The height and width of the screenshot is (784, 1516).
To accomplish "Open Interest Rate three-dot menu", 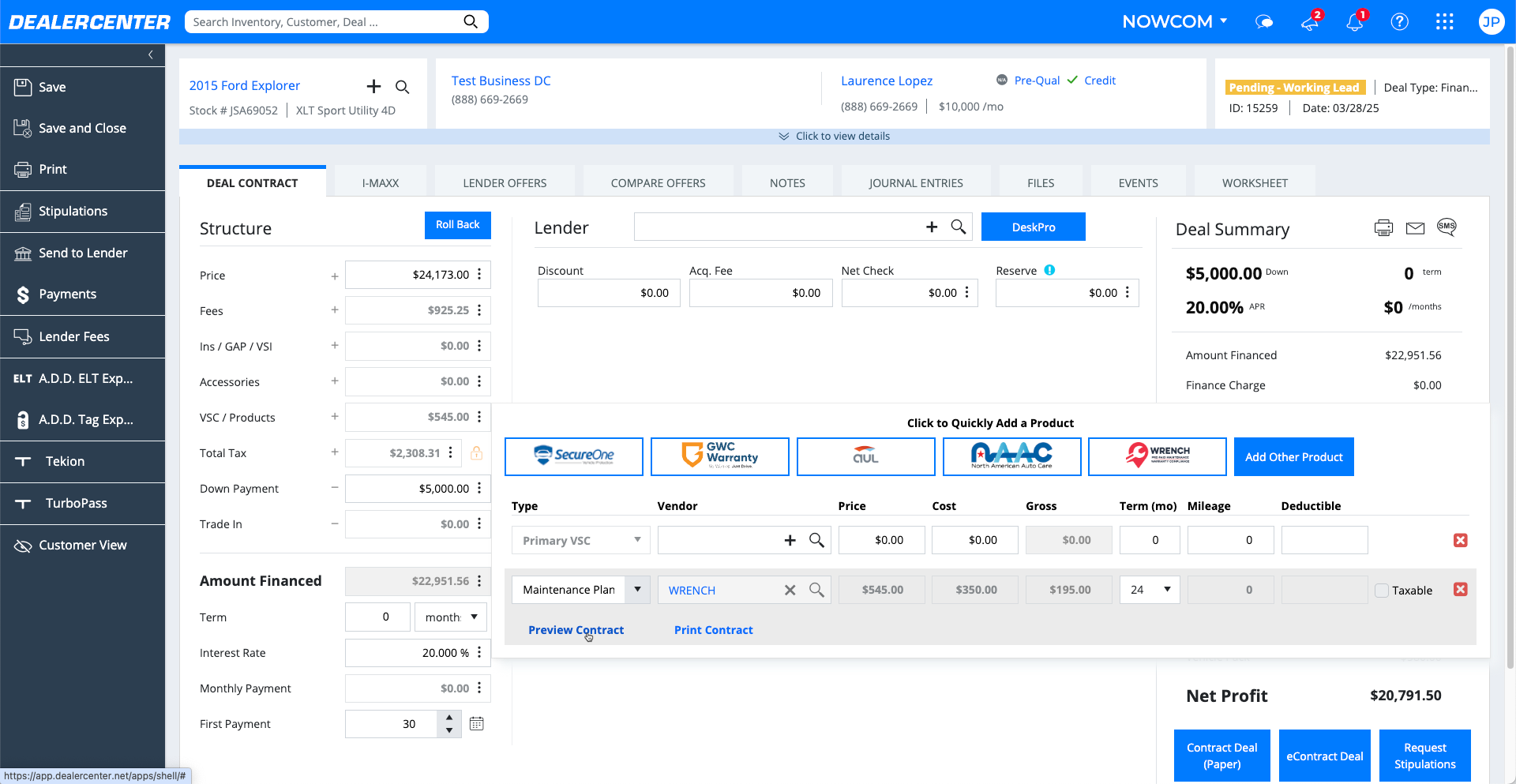I will pos(479,652).
